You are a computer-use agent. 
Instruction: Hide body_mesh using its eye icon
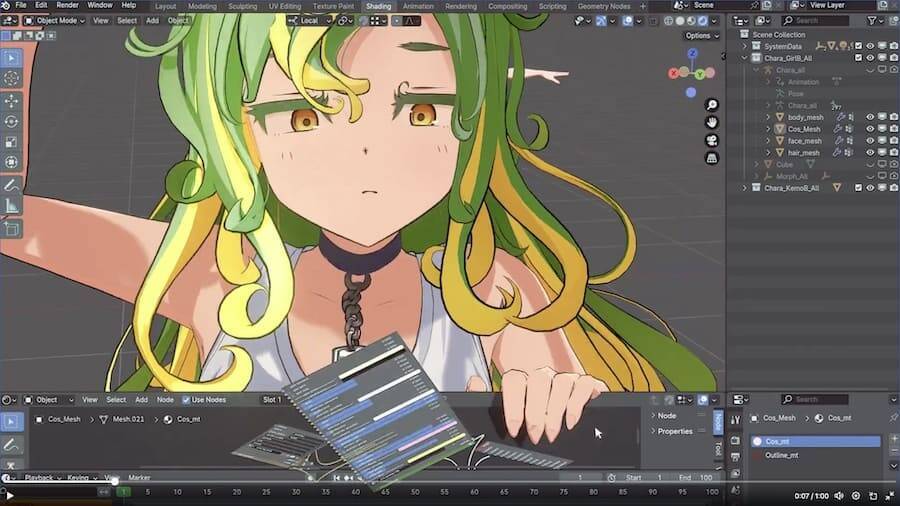[x=869, y=117]
